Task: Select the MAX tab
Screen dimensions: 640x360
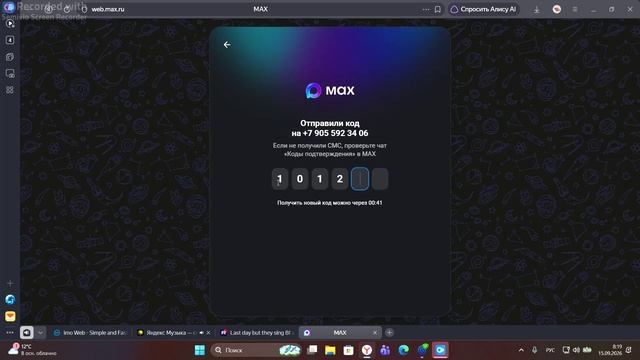Action: click(340, 333)
